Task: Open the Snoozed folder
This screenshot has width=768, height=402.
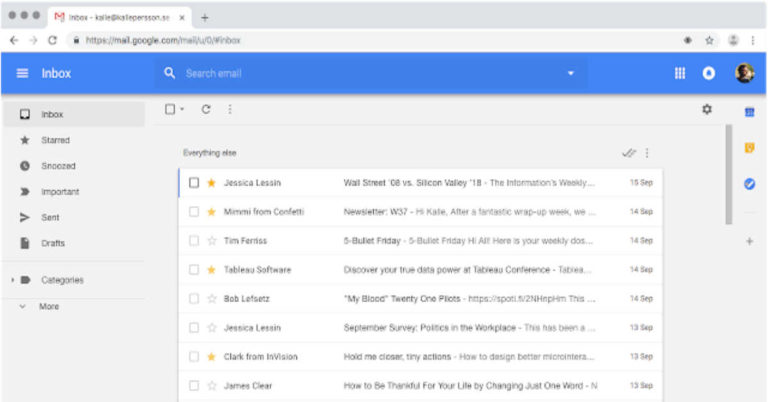Action: point(74,166)
